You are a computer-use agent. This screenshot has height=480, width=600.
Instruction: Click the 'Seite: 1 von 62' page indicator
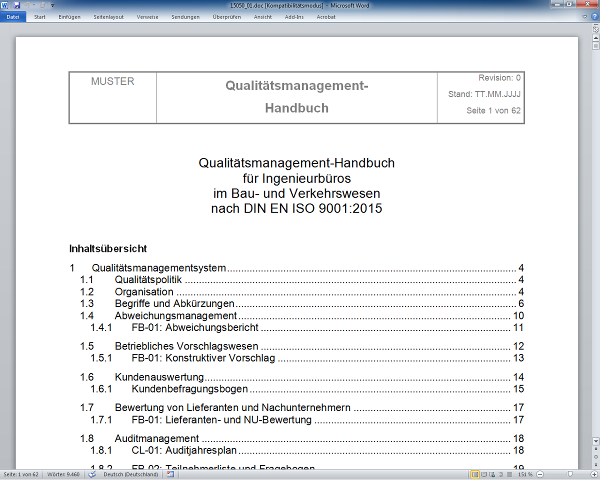click(x=22, y=473)
